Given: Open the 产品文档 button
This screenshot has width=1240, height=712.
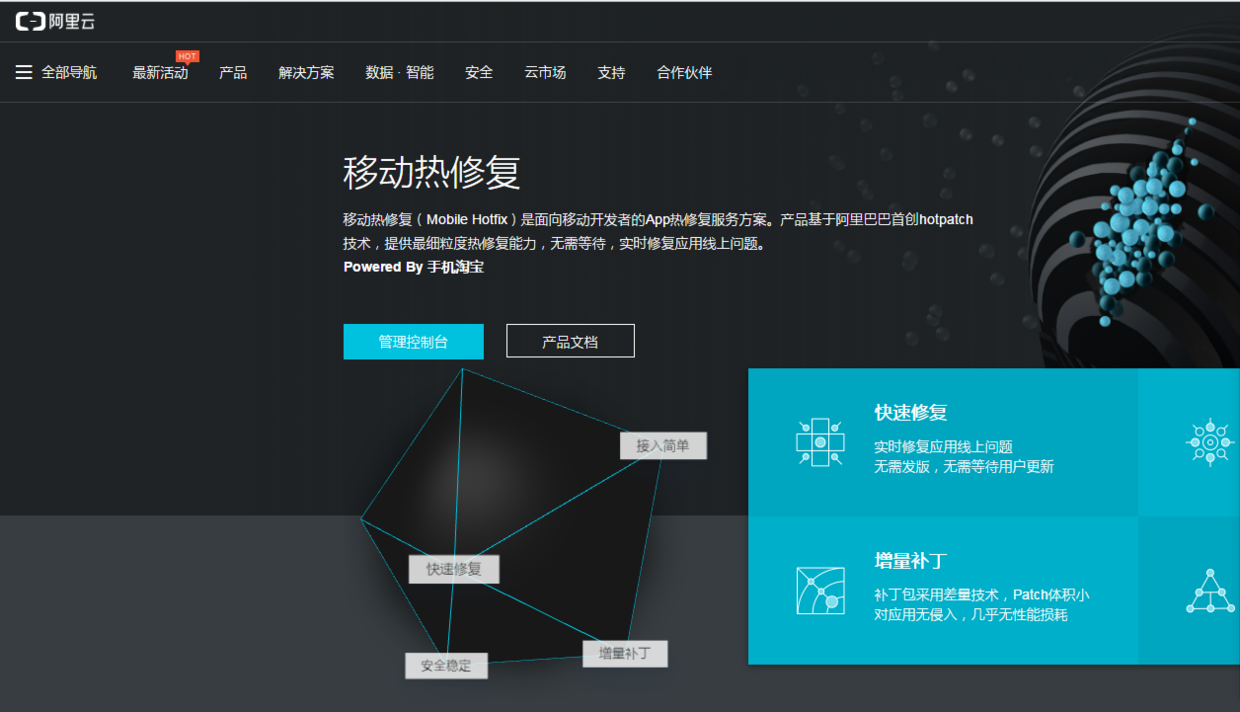Looking at the screenshot, I should (570, 341).
